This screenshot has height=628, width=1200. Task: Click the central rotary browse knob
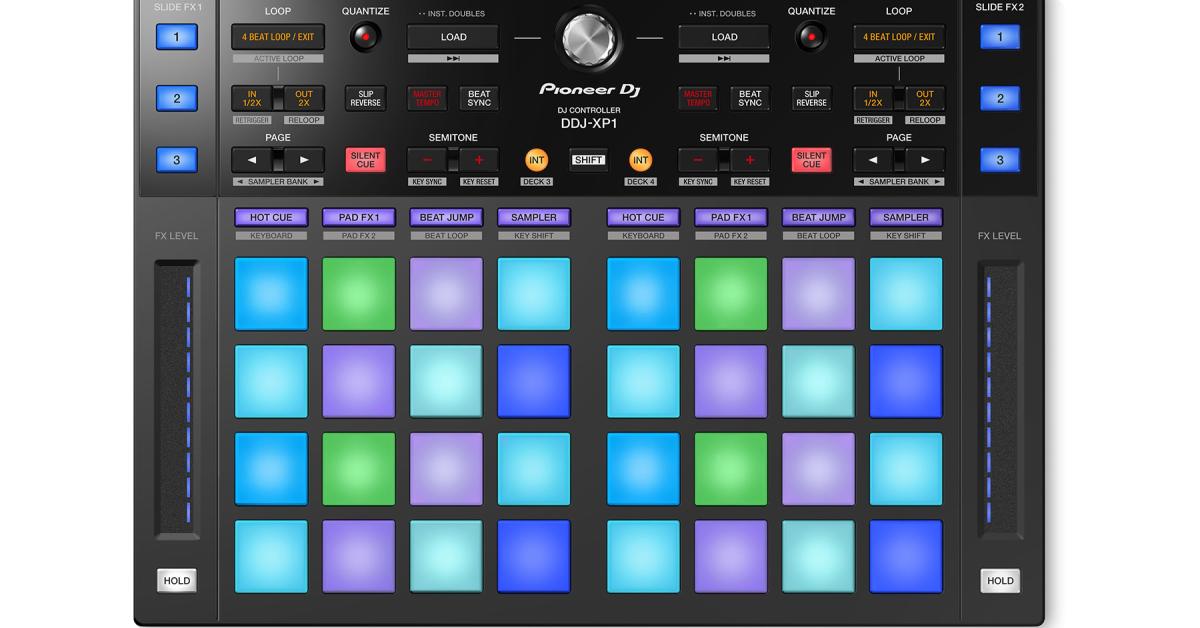pyautogui.click(x=588, y=39)
